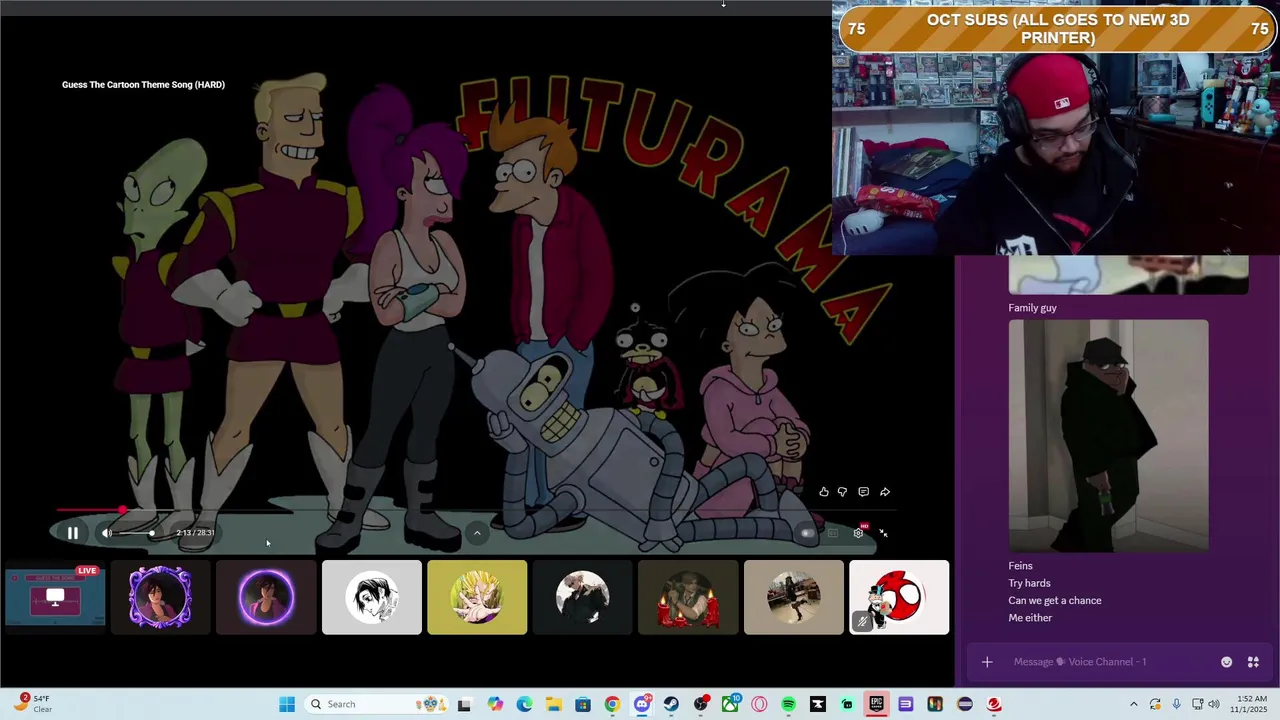1280x720 pixels.
Task: Open Task View from taskbar
Action: tap(464, 704)
